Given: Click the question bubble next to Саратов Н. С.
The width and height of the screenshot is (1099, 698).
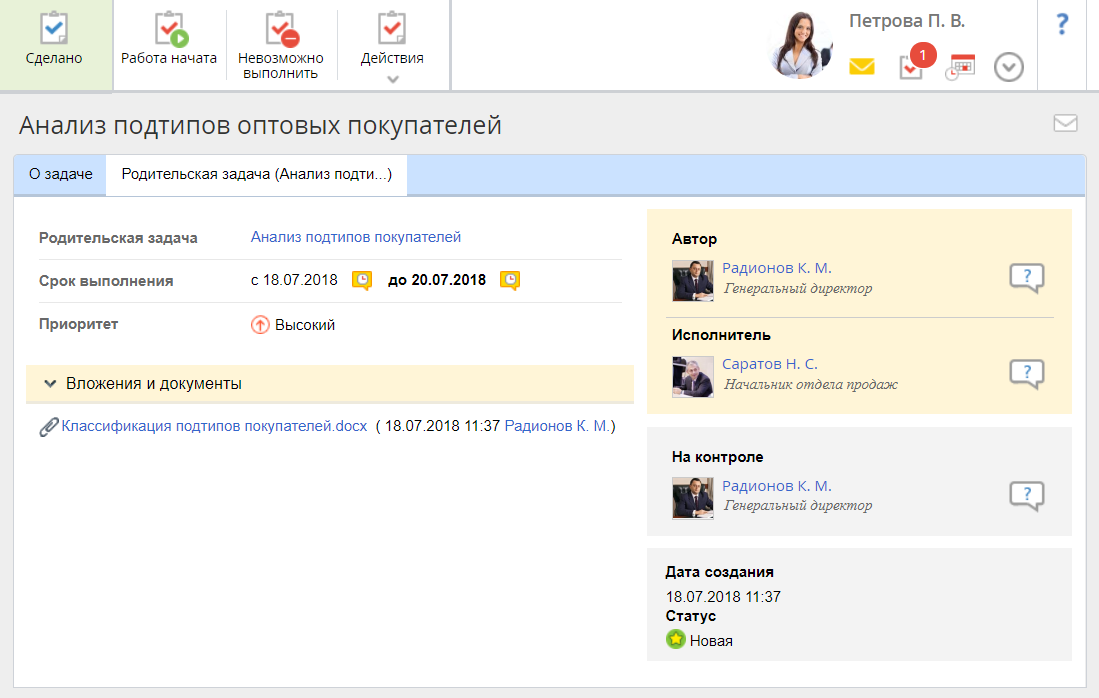Looking at the screenshot, I should (1026, 374).
